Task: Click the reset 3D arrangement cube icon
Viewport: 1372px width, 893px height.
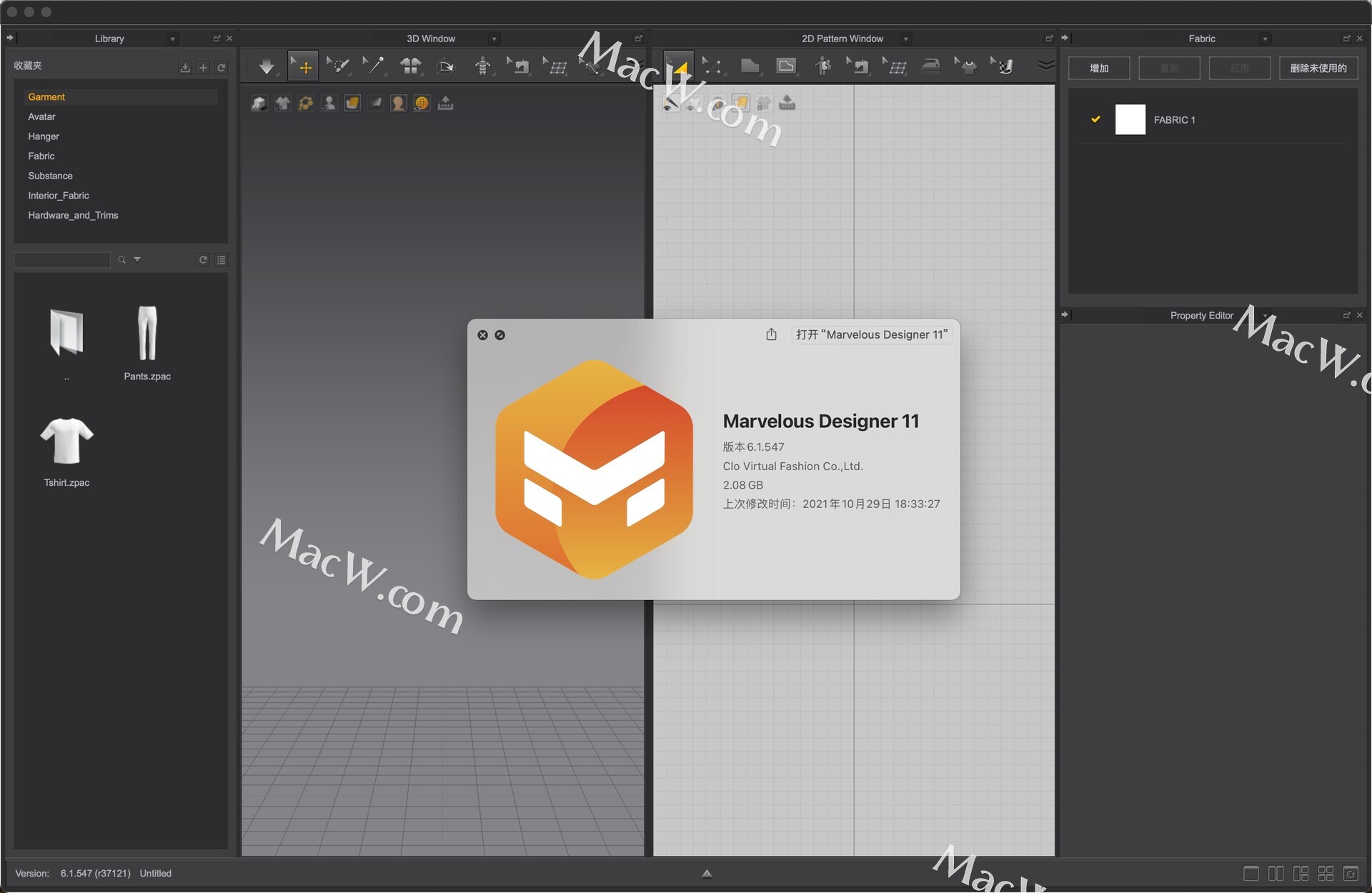Action: 446,66
